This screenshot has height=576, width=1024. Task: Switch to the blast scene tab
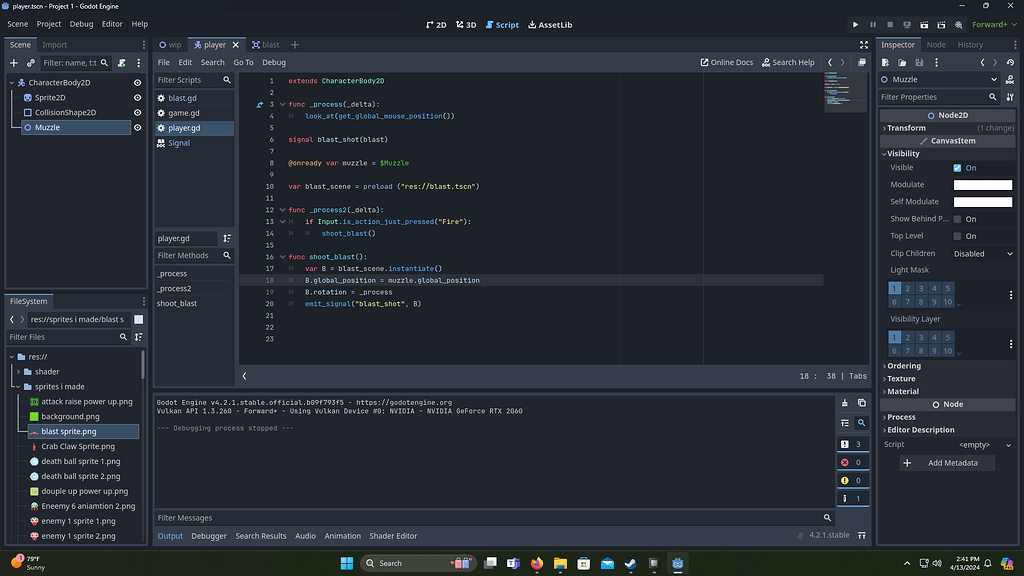click(x=265, y=45)
